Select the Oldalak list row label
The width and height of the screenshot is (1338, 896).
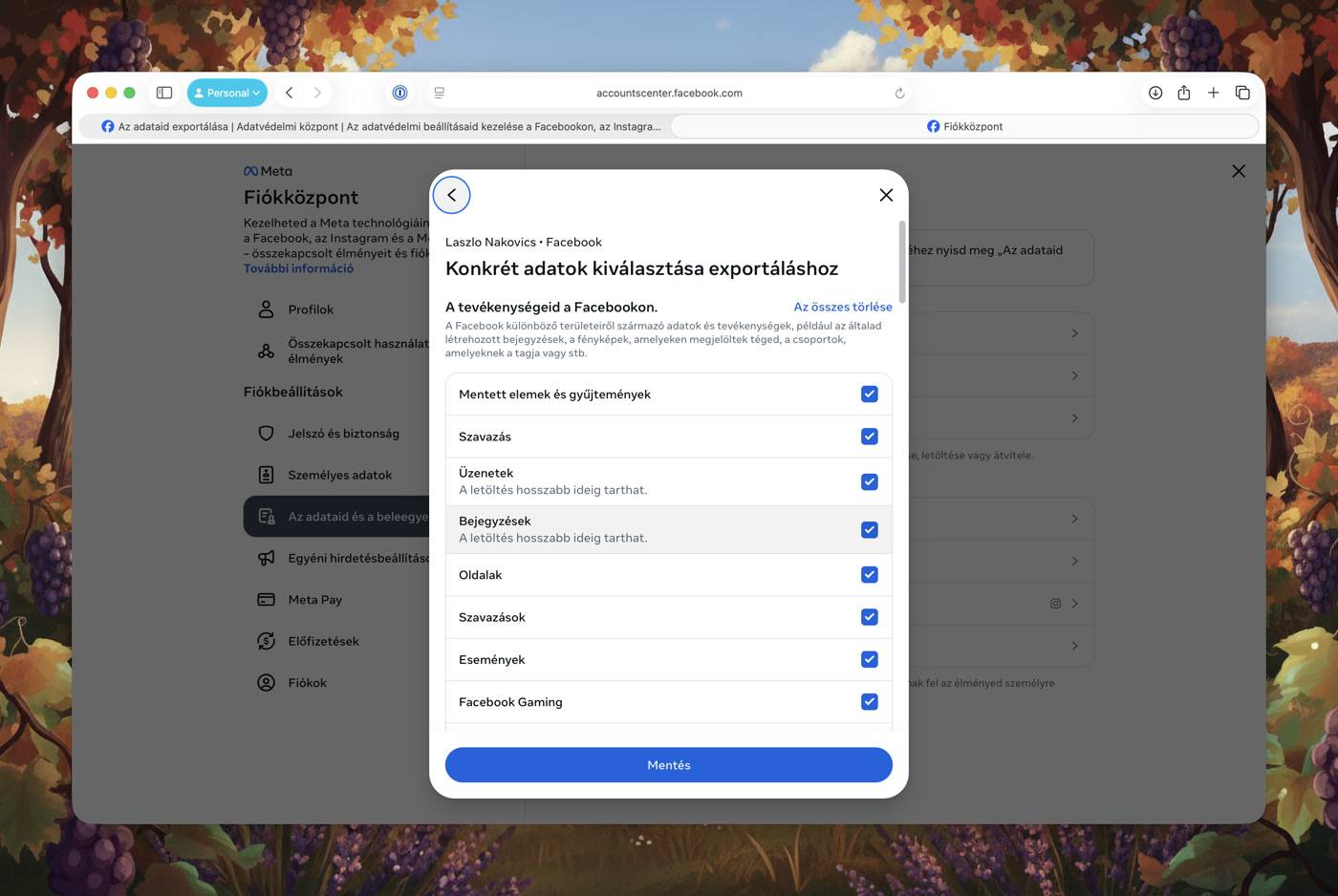[480, 575]
